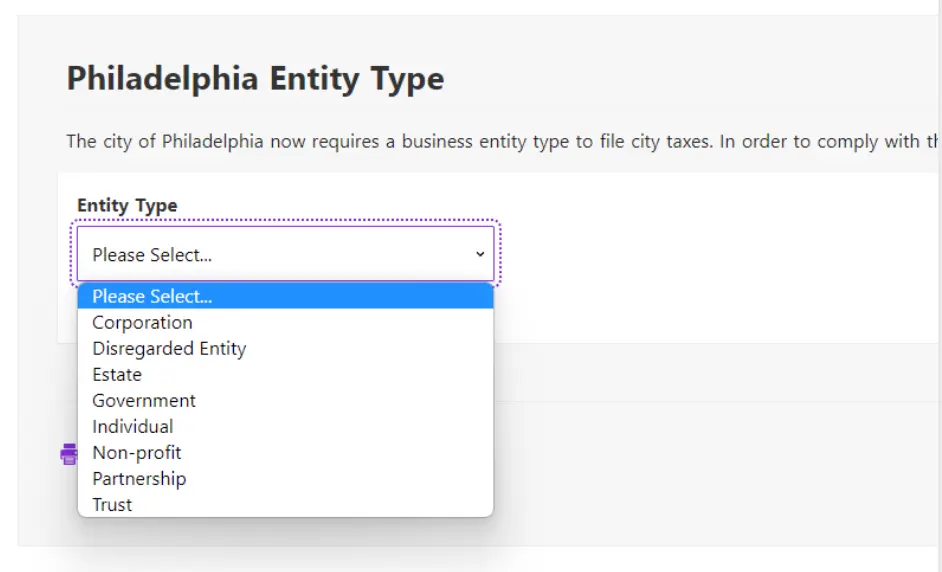
Task: Choose Corporation from the entity list
Action: click(142, 322)
